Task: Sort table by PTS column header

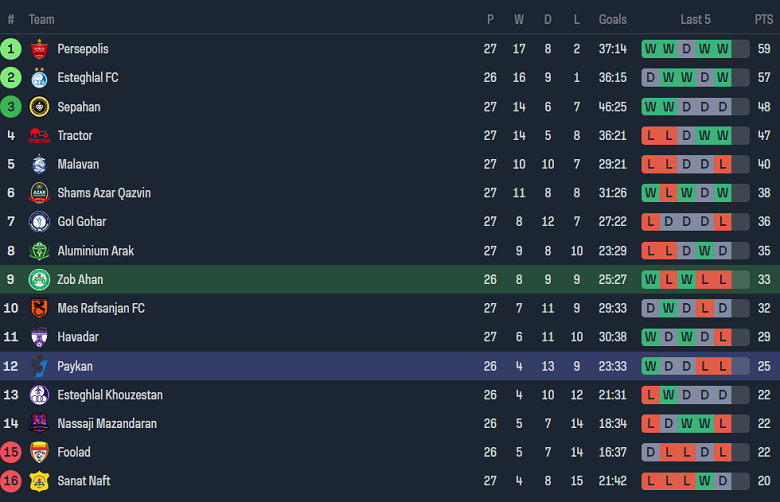Action: (x=763, y=19)
